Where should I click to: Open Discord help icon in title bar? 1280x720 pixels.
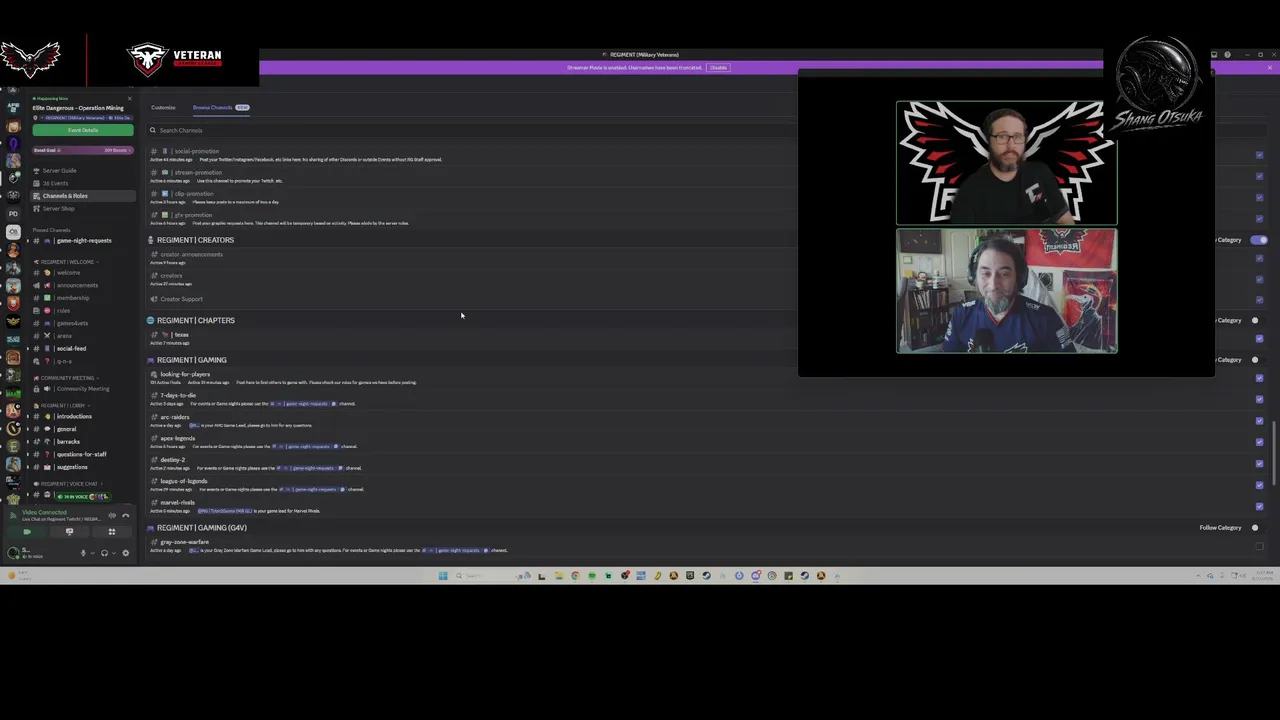(1227, 55)
